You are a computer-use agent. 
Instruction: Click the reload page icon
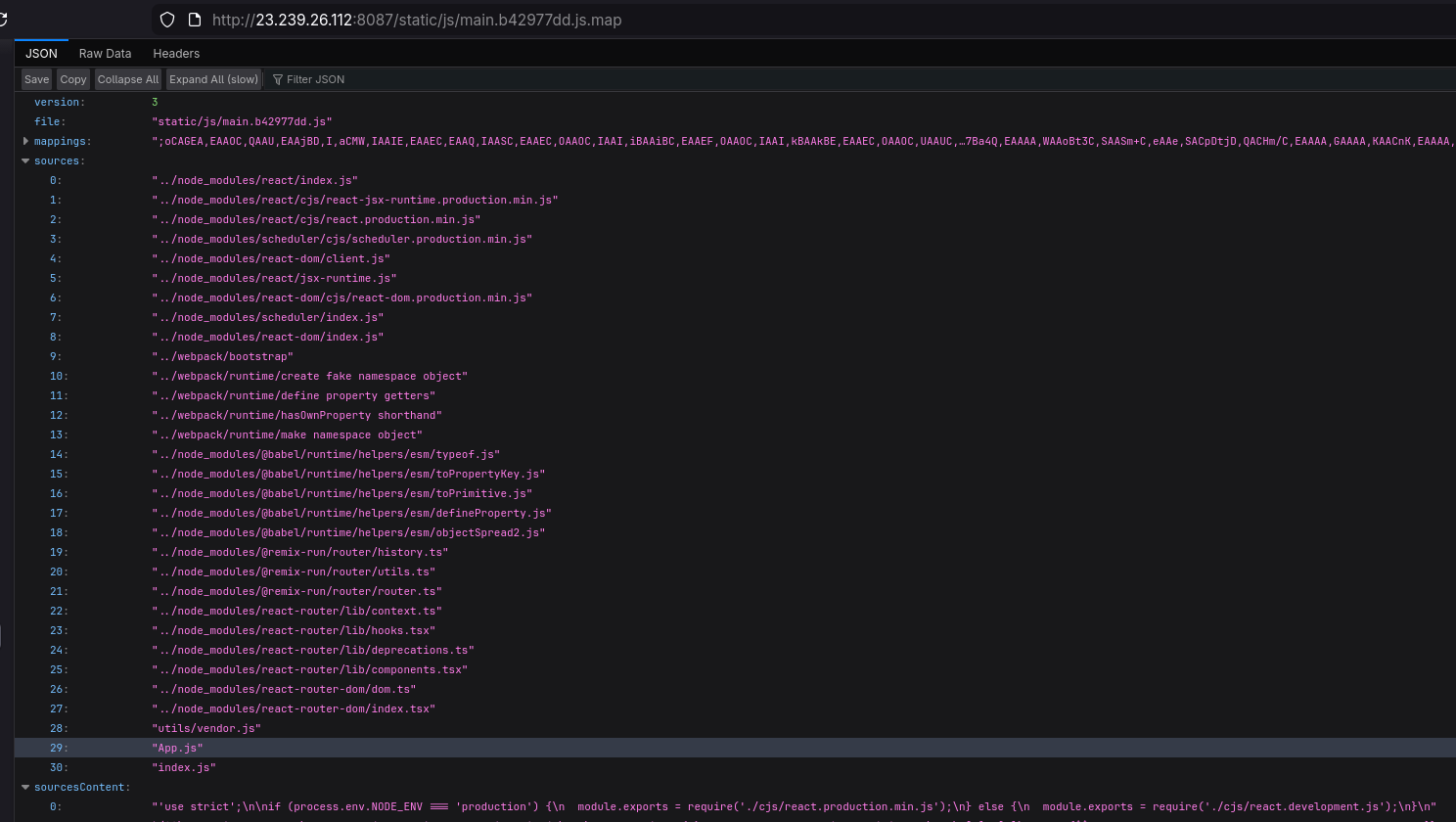coord(3,20)
